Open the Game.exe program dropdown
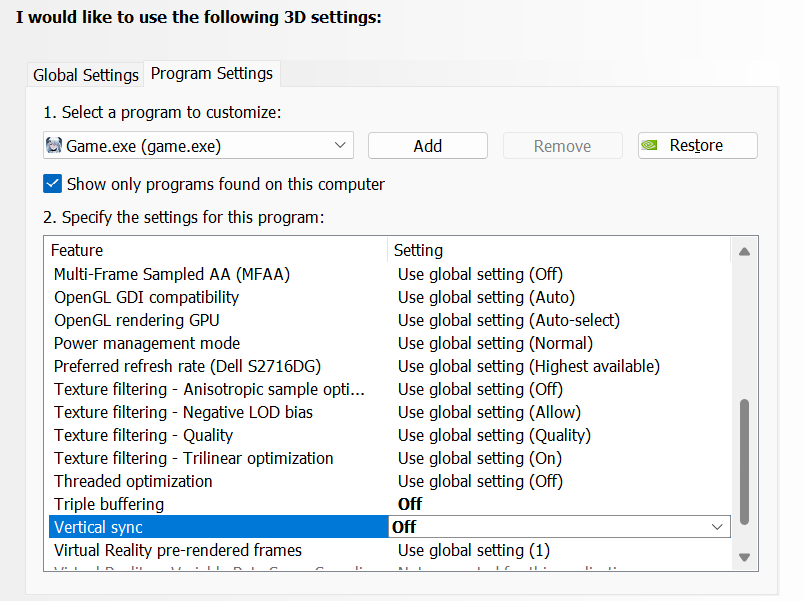 point(198,146)
